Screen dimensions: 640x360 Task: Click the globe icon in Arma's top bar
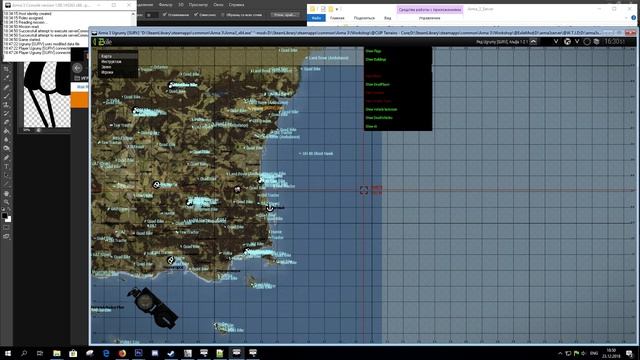click(567, 42)
